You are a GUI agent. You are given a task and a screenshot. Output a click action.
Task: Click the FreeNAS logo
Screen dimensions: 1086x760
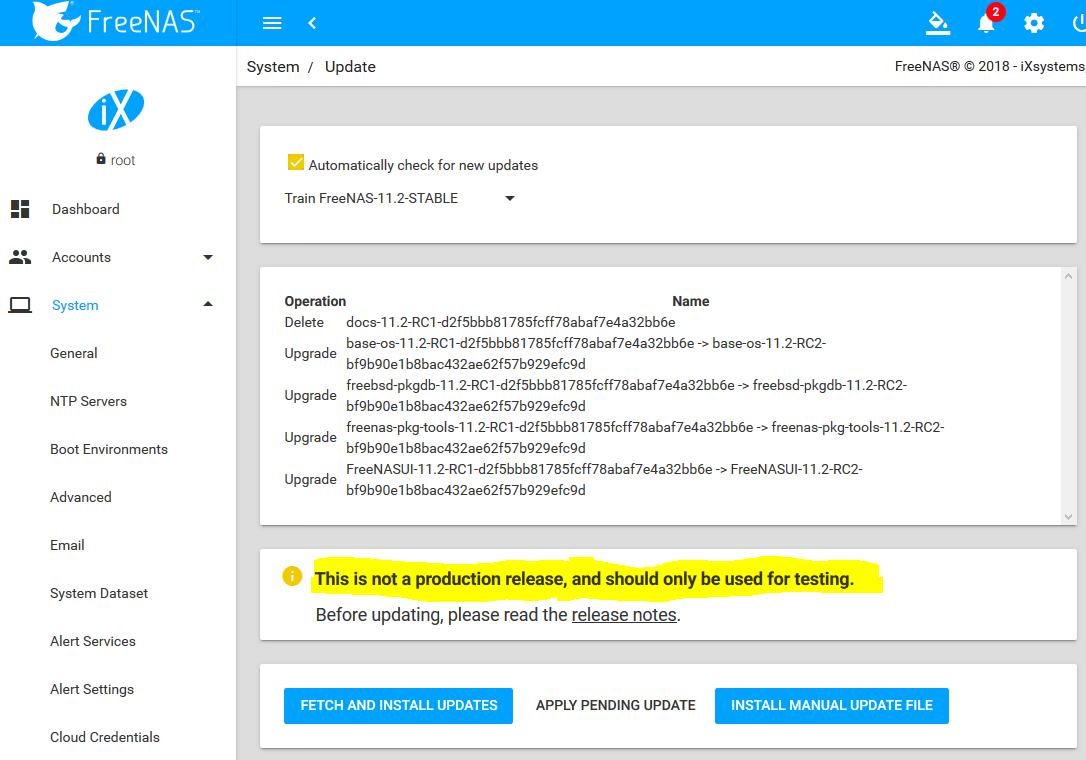pyautogui.click(x=117, y=22)
